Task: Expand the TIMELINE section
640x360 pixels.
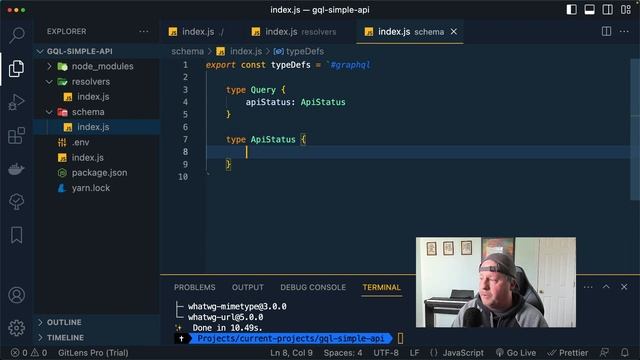Action: point(96,338)
